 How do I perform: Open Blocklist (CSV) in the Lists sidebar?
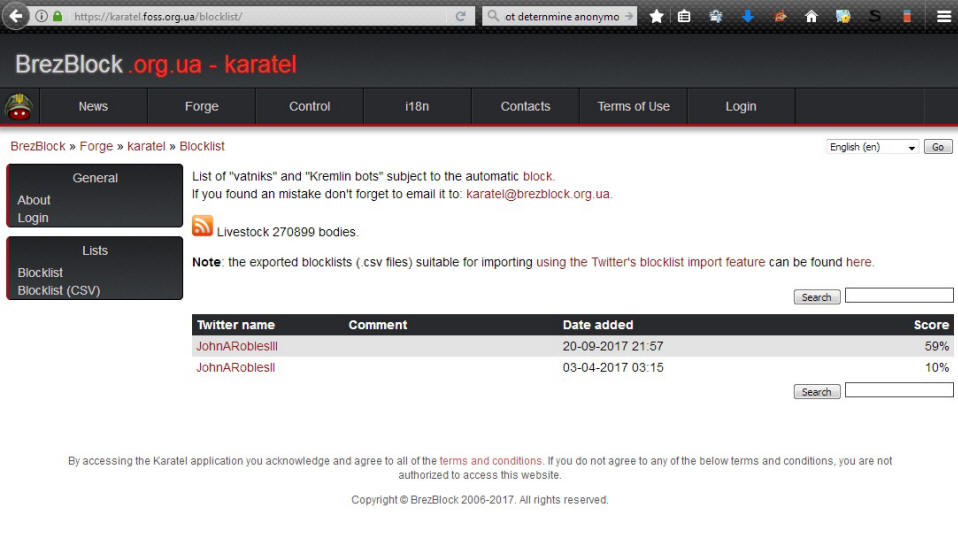(x=59, y=291)
